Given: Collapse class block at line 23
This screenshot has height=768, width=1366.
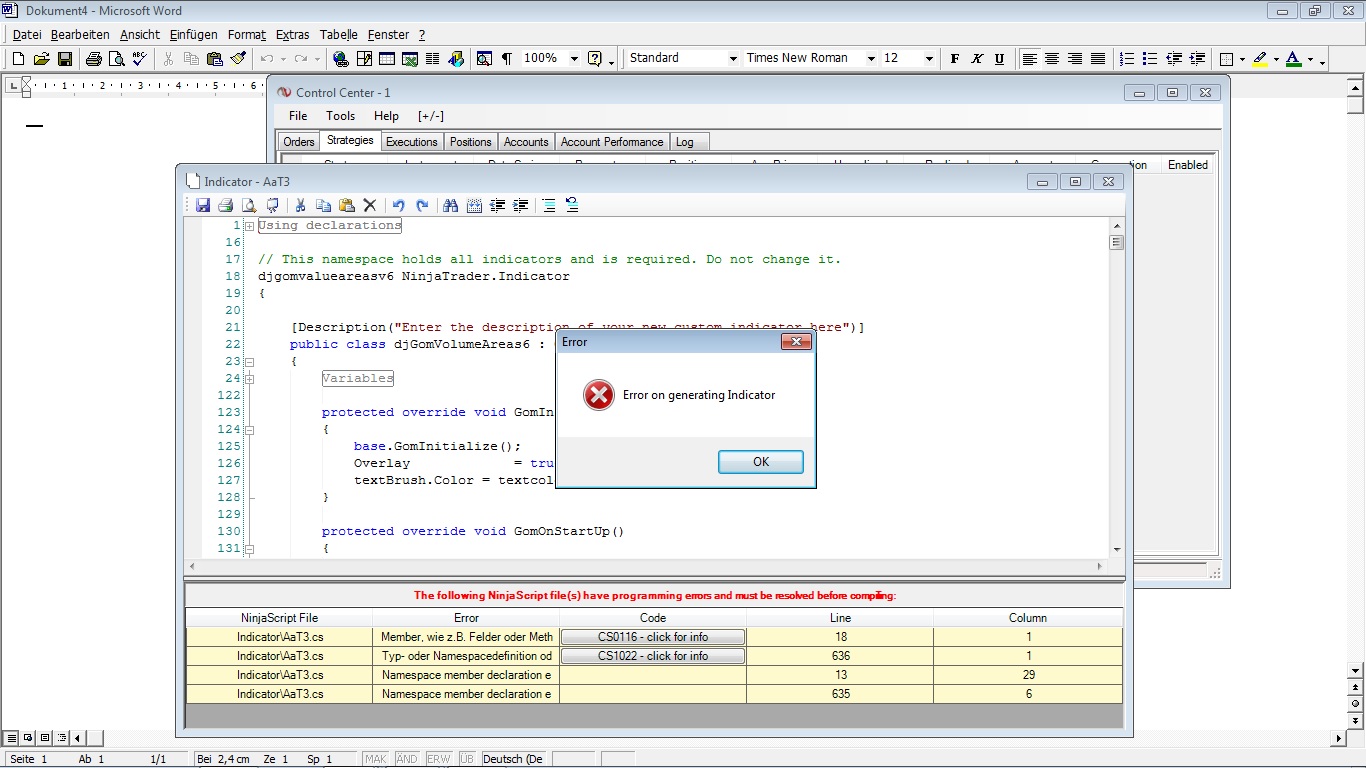Looking at the screenshot, I should click(x=249, y=362).
